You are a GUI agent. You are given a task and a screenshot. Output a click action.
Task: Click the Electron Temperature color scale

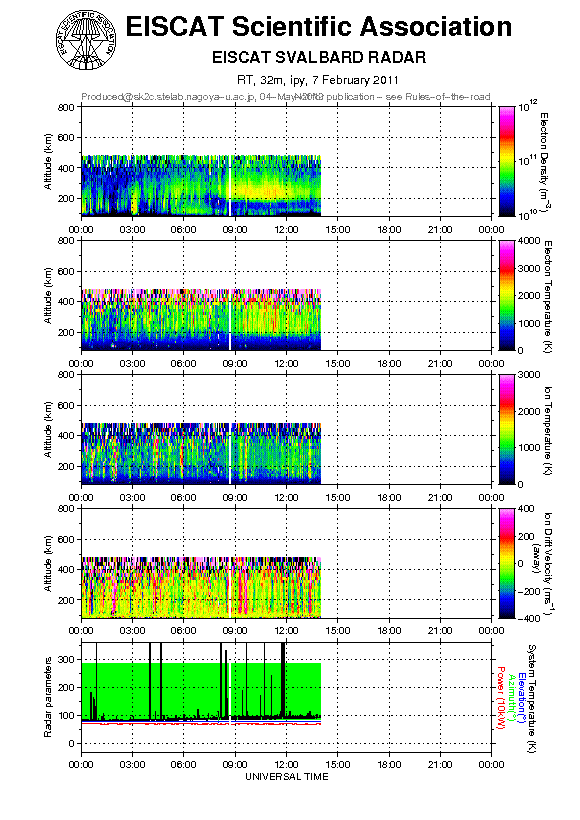[x=507, y=295]
